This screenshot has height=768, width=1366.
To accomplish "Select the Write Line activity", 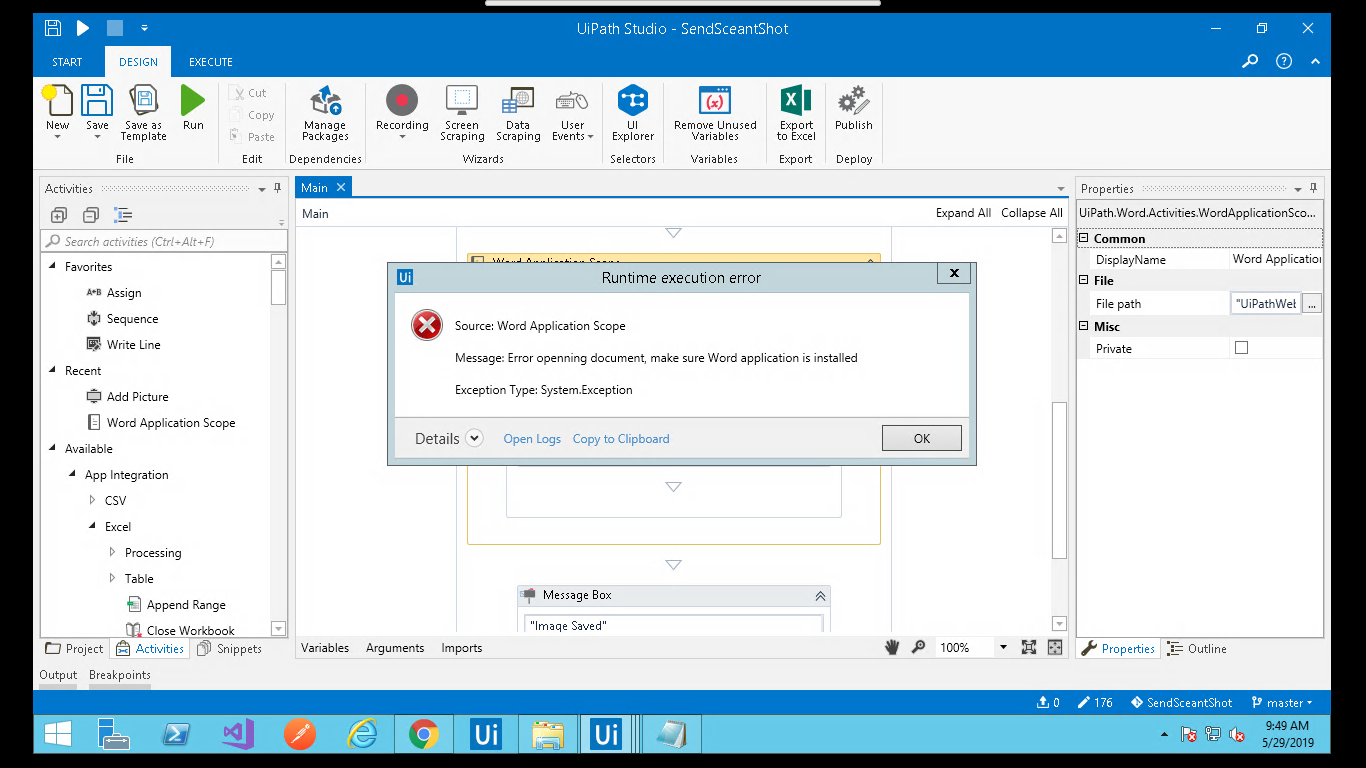I will point(133,345).
